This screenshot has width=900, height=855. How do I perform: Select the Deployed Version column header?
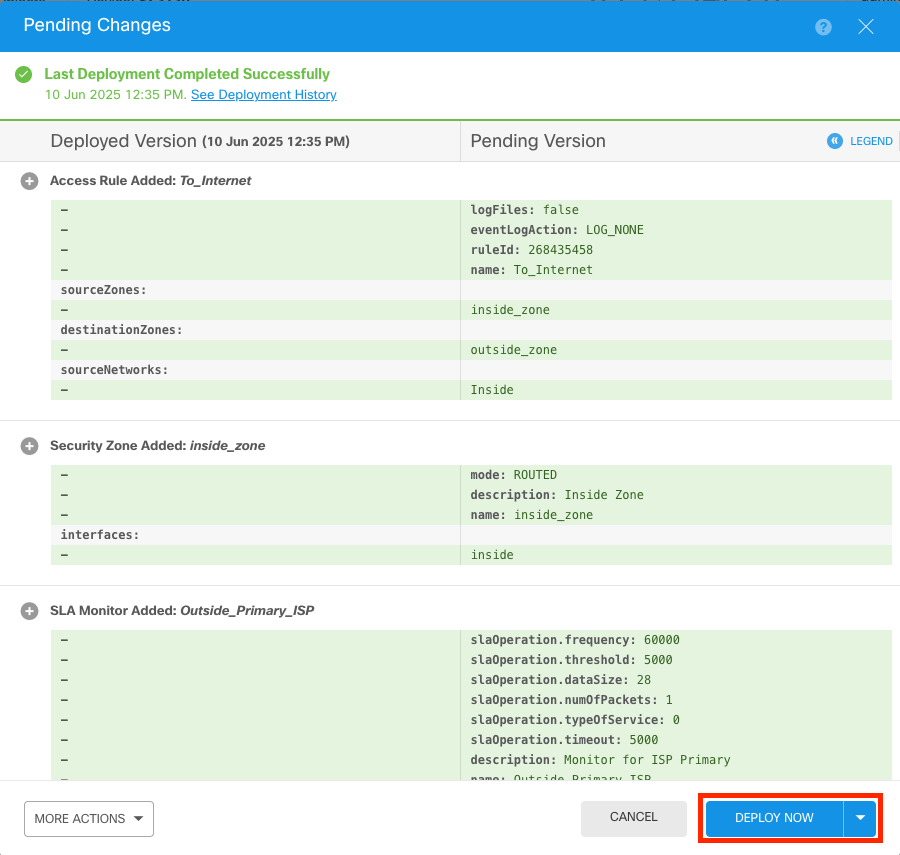200,141
